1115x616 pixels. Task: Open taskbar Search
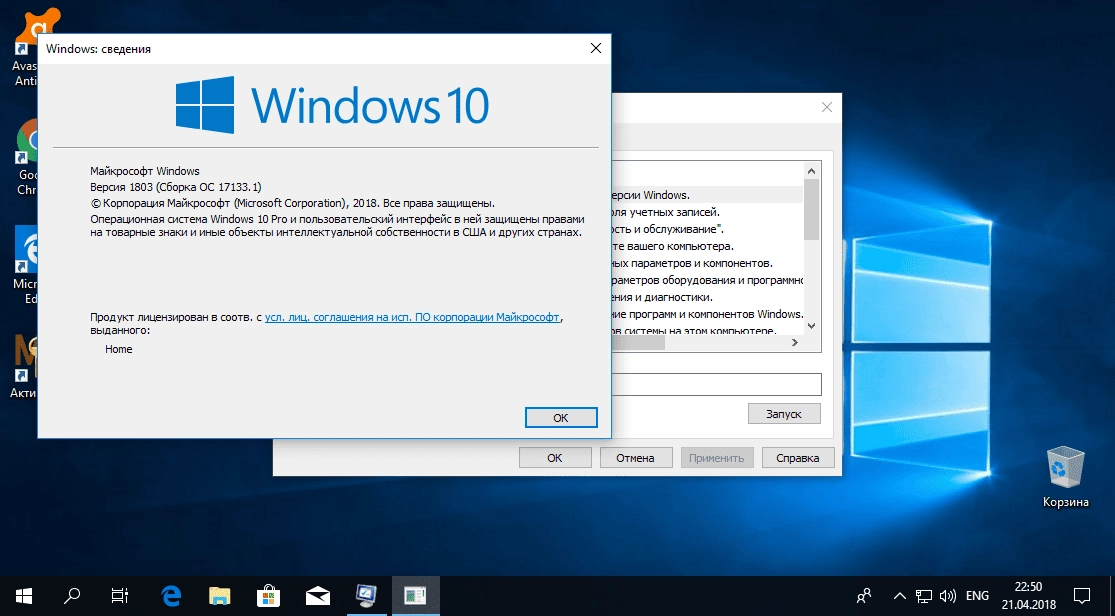pos(72,596)
